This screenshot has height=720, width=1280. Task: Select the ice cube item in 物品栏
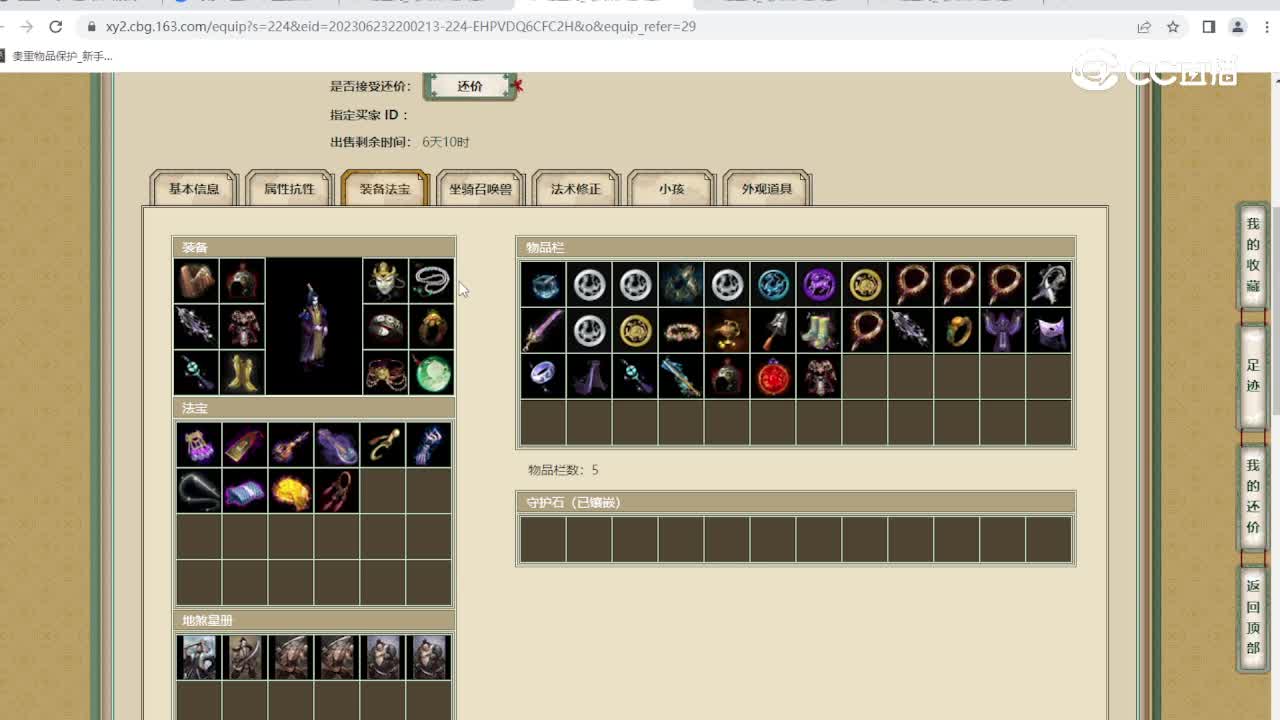pos(543,285)
